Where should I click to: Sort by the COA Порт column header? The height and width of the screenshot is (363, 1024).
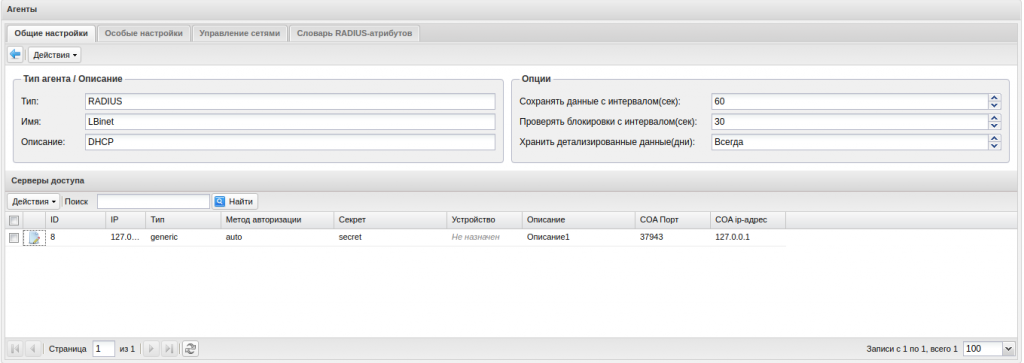673,220
